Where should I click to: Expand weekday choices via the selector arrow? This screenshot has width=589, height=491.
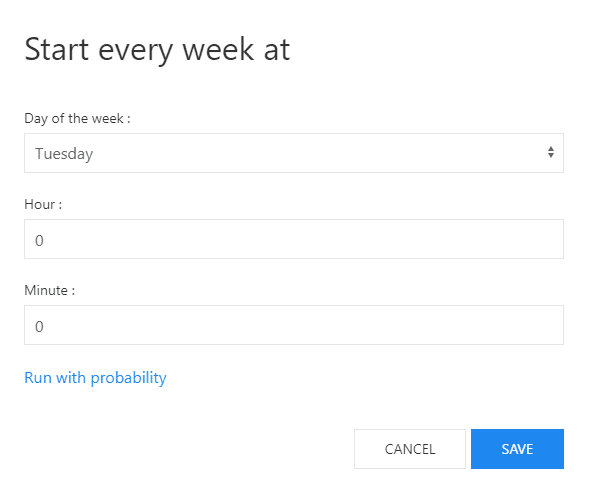551,152
